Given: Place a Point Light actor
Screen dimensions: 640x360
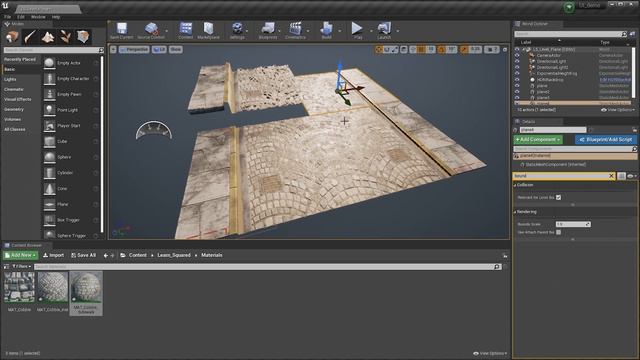Looking at the screenshot, I should pos(71,110).
